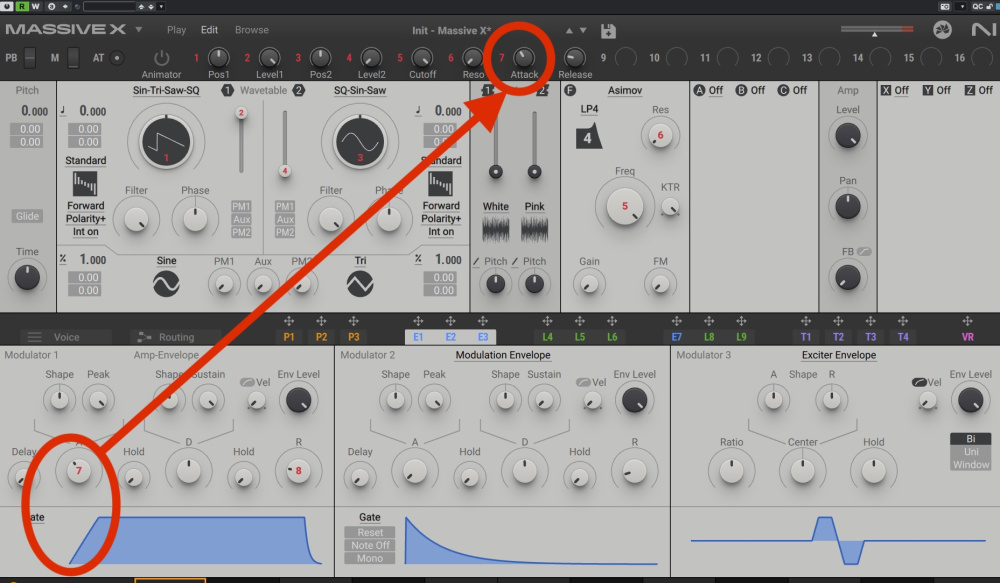
Task: Click the LP4 filter mode icon
Action: pos(588,137)
